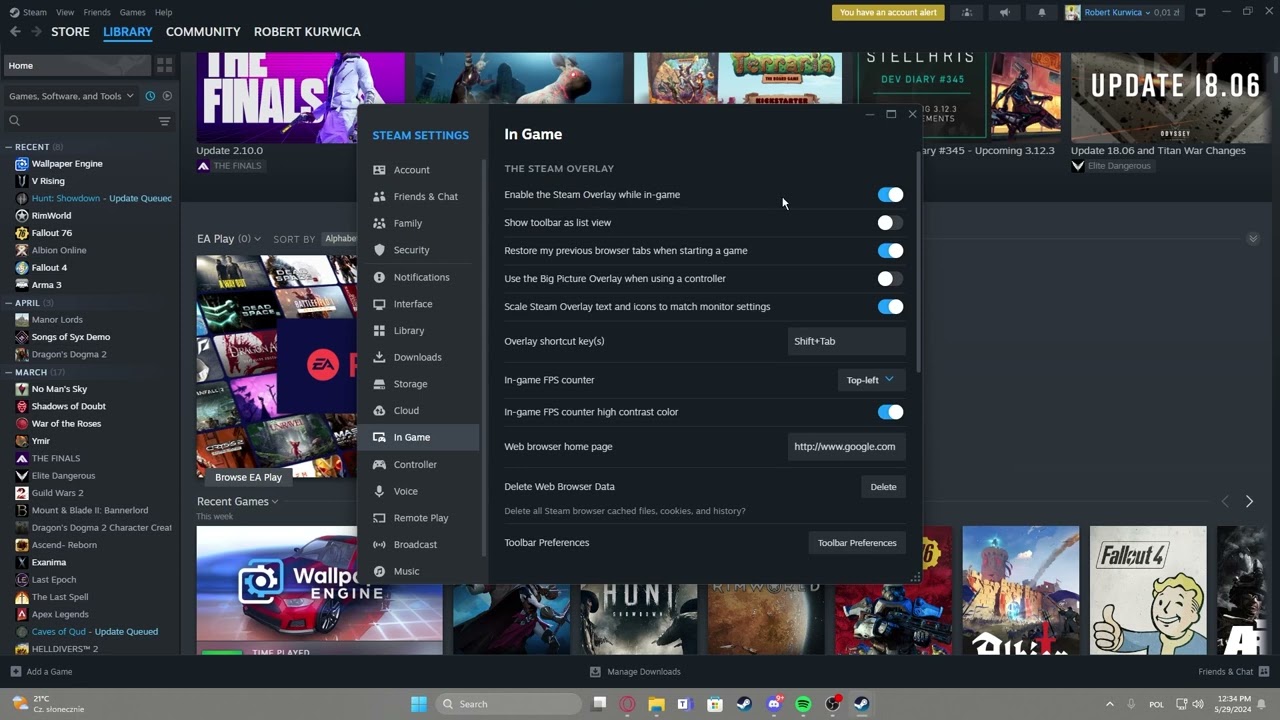This screenshot has height=720, width=1280.
Task: Click the account alert notice
Action: [x=888, y=12]
